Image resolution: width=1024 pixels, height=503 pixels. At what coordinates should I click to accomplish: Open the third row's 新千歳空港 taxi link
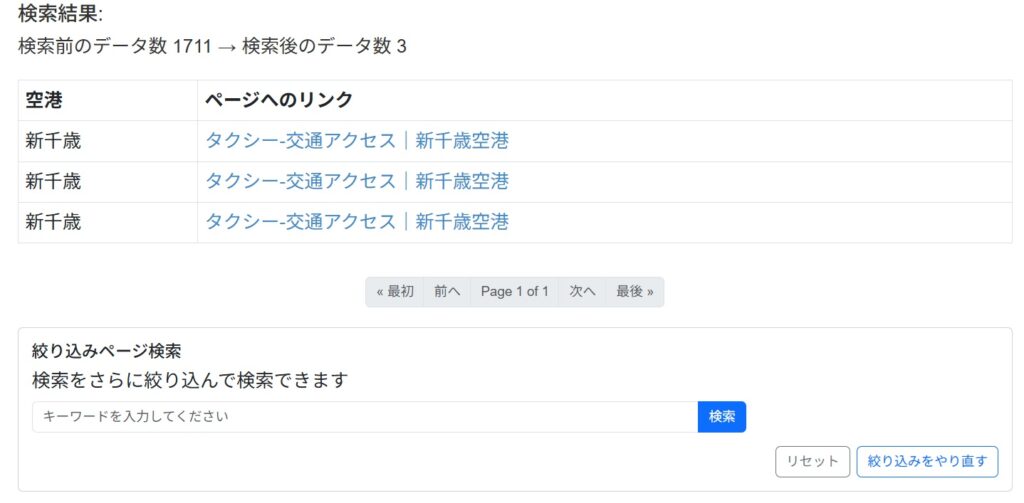pyautogui.click(x=357, y=222)
